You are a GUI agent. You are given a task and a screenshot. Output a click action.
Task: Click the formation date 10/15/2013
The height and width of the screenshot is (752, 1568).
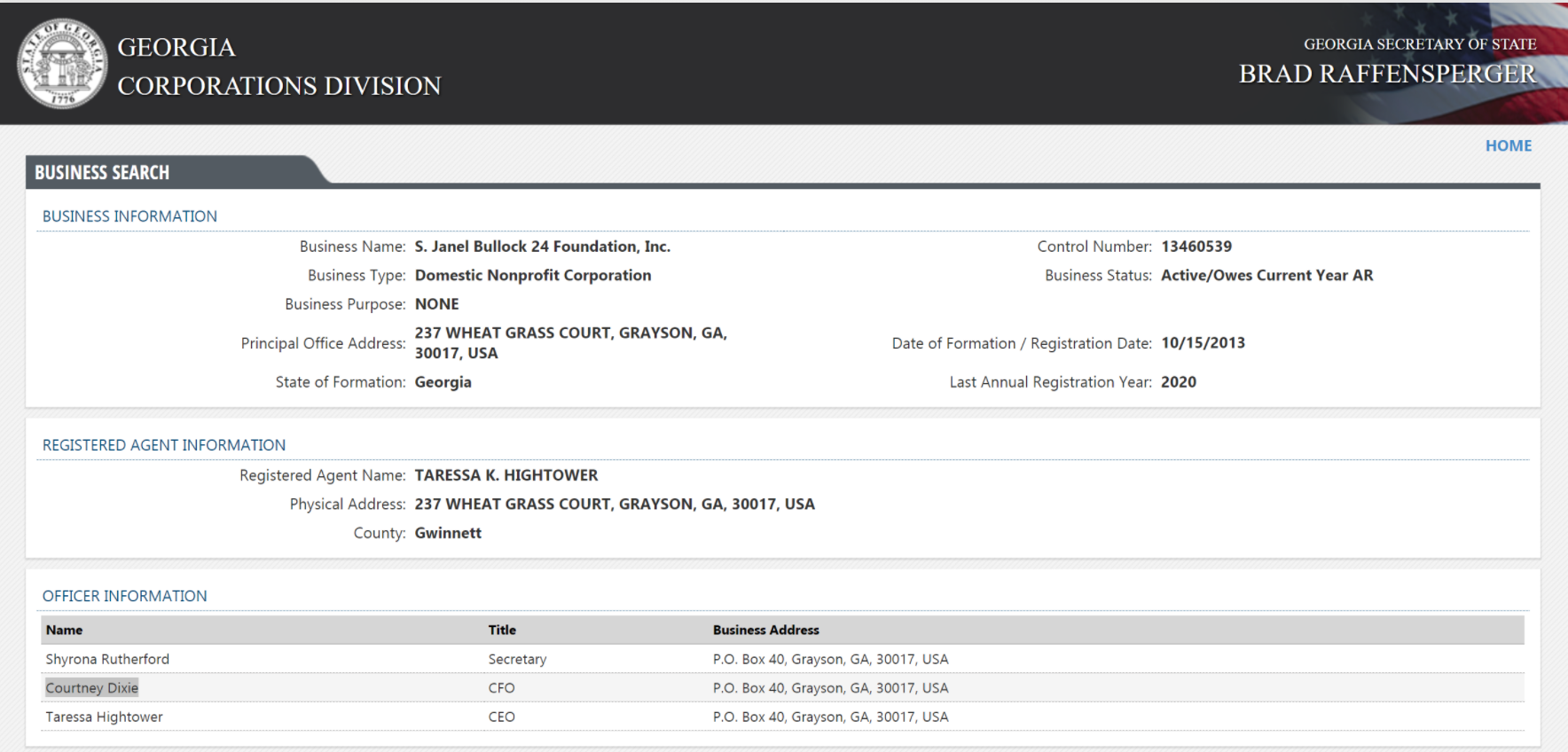(1203, 343)
